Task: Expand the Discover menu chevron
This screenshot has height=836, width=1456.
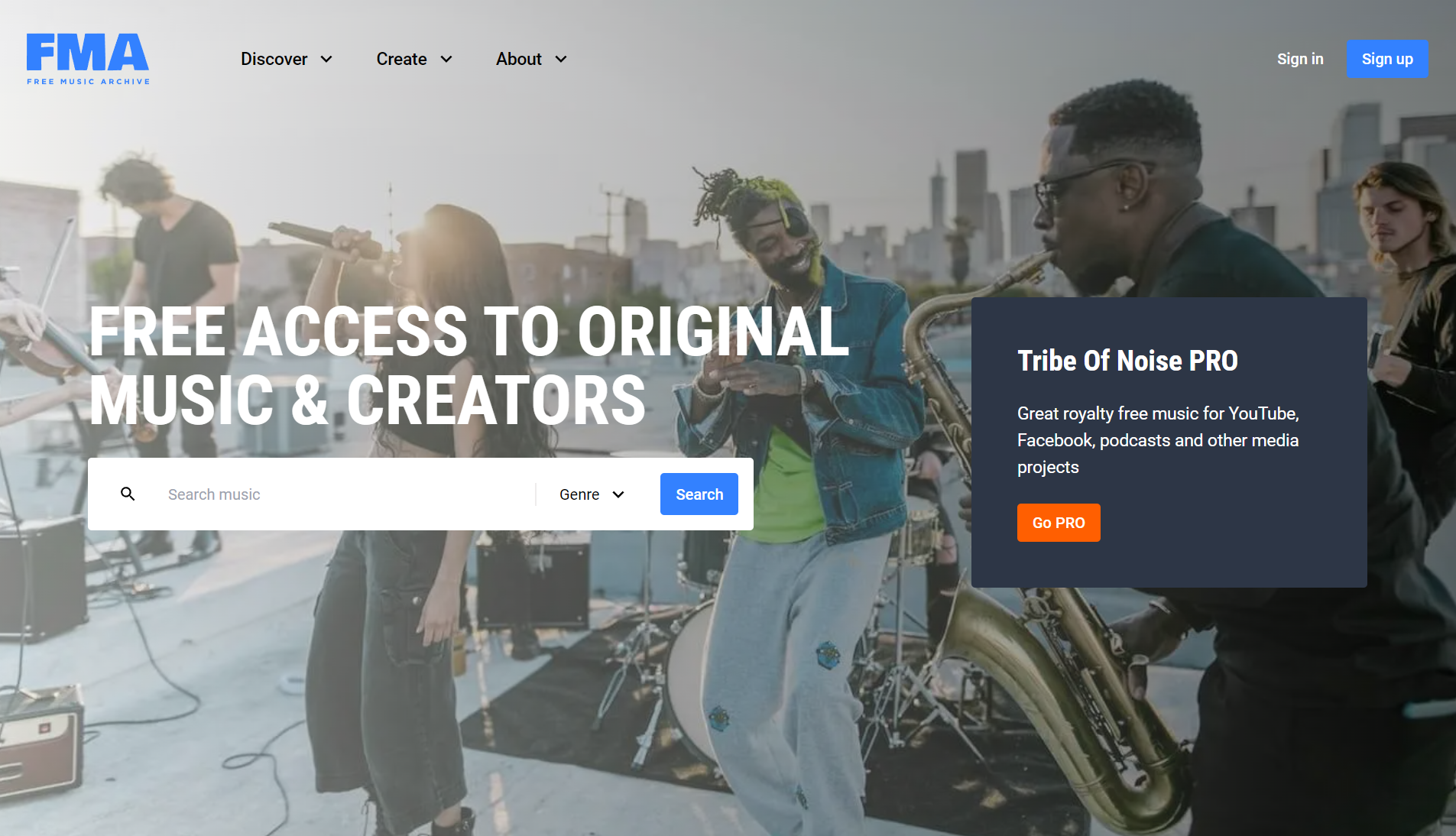Action: click(326, 59)
